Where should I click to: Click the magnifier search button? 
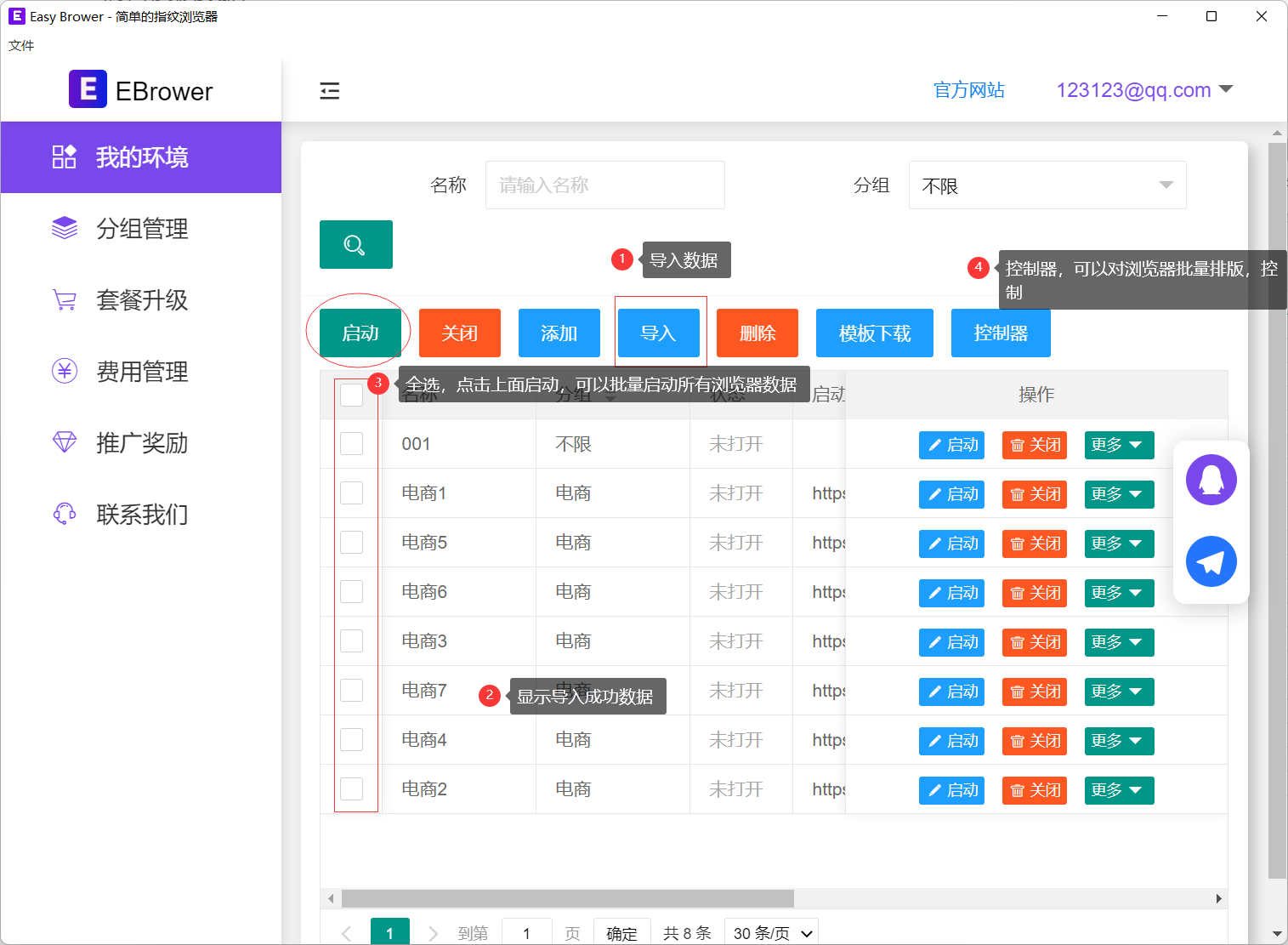[x=355, y=245]
